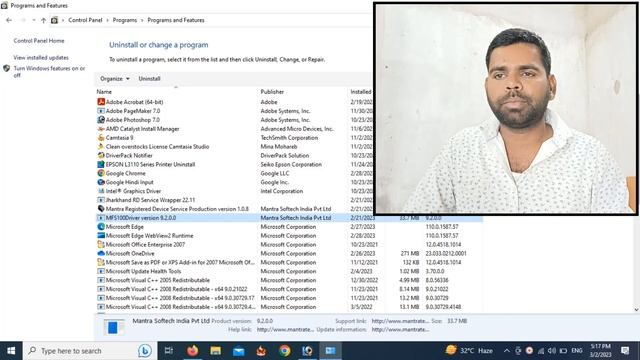This screenshot has width=640, height=360.
Task: Click the DriverPack Notifier icon
Action: [x=101, y=155]
